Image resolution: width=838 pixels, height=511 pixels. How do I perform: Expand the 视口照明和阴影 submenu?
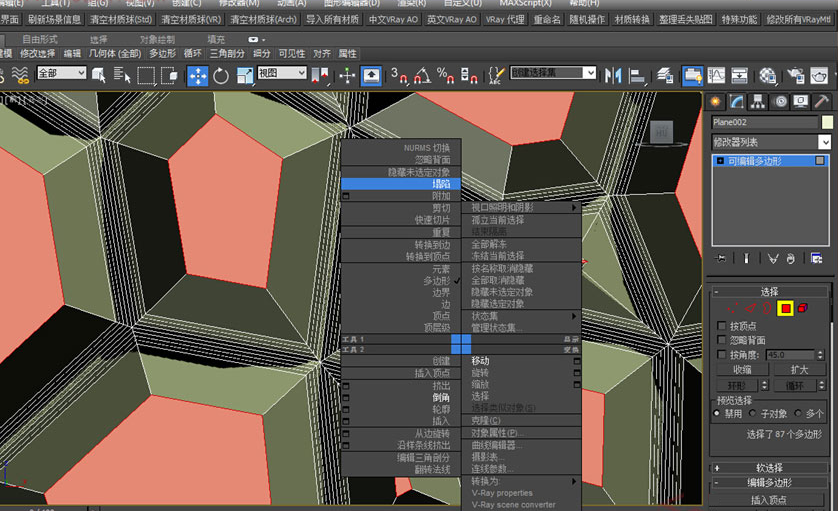click(521, 207)
